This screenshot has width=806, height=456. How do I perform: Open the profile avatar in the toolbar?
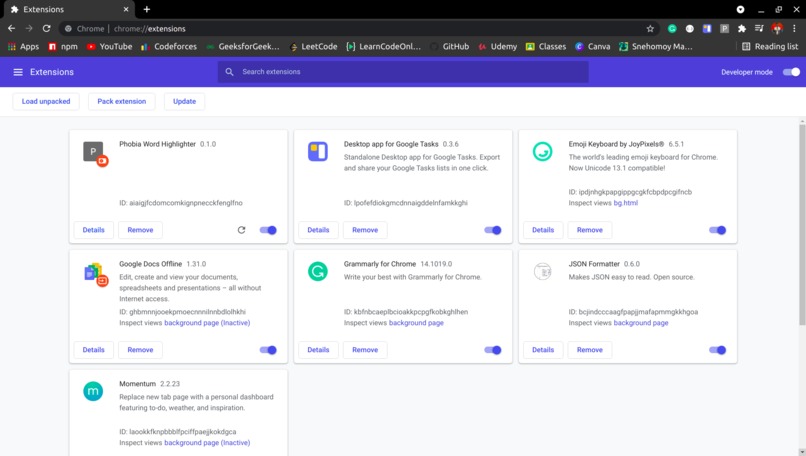[x=777, y=29]
